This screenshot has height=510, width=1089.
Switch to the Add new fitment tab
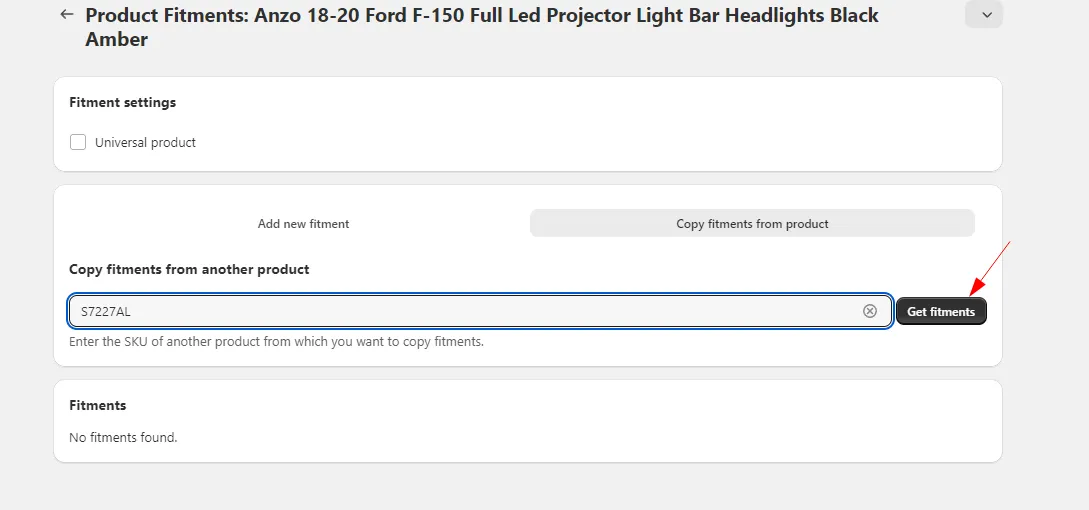point(303,224)
